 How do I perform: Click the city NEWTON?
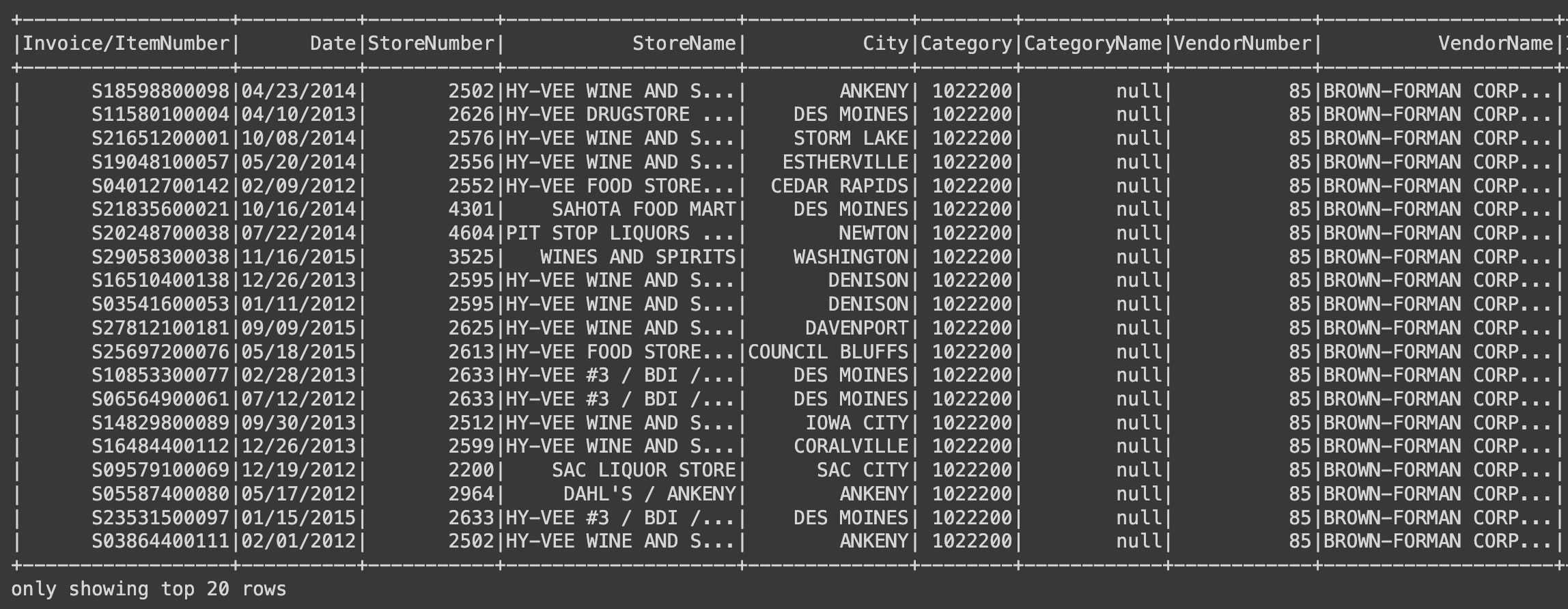[x=874, y=233]
